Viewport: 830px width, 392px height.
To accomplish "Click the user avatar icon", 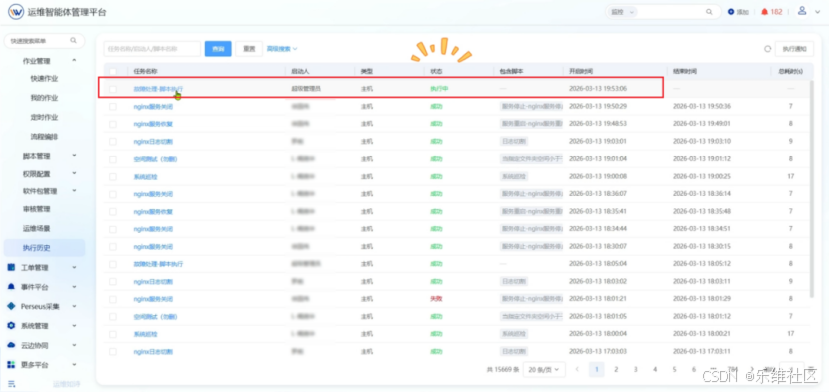I will [x=802, y=11].
